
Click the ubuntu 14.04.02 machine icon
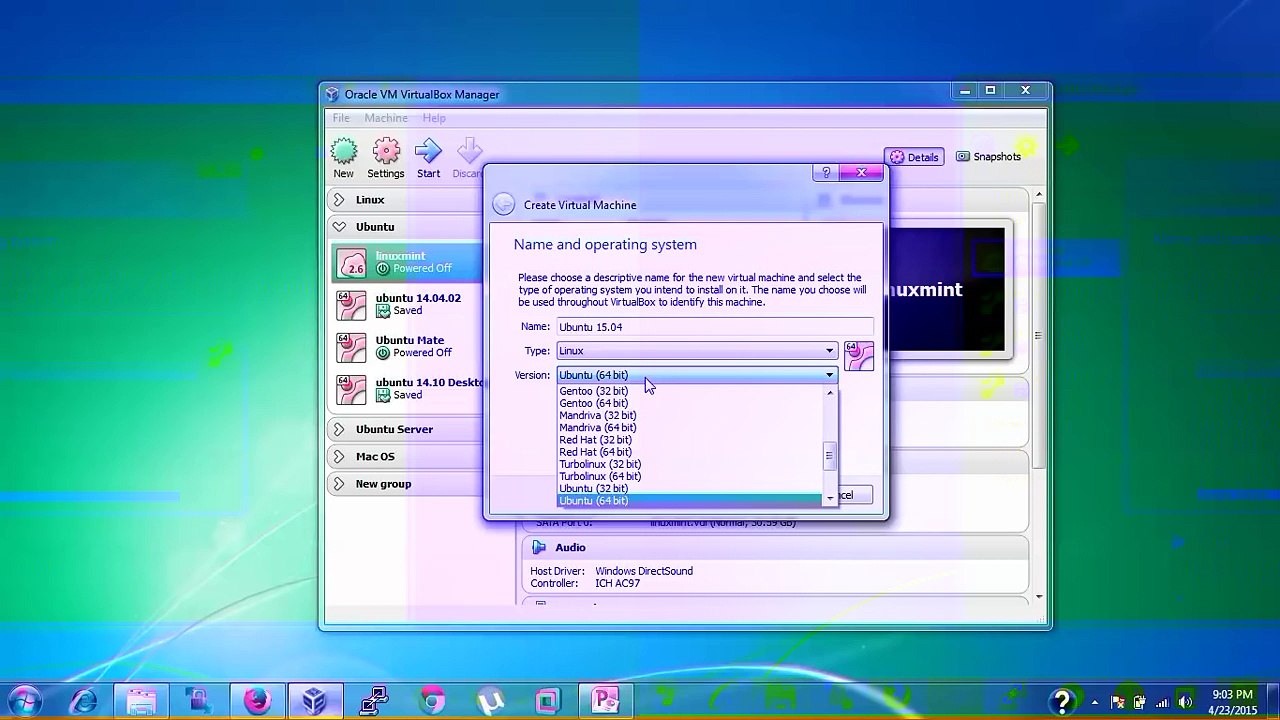(x=352, y=305)
